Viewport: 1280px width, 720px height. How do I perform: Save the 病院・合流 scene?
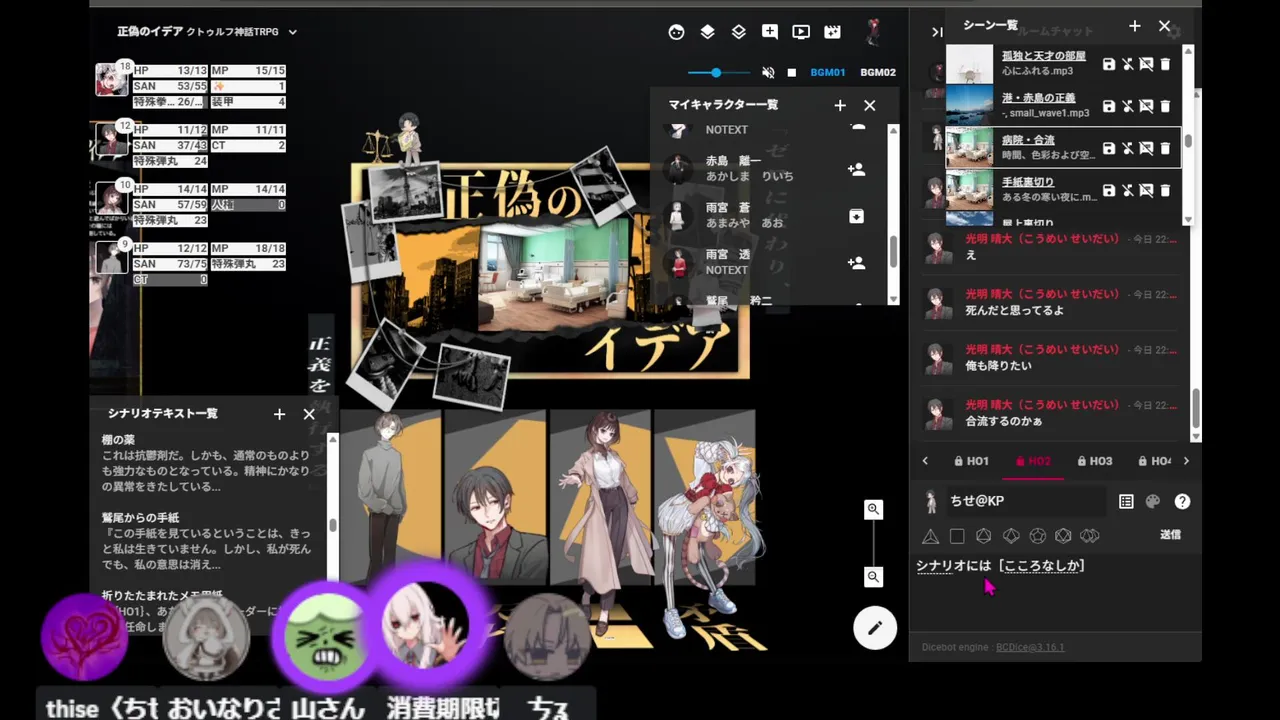click(x=1108, y=148)
